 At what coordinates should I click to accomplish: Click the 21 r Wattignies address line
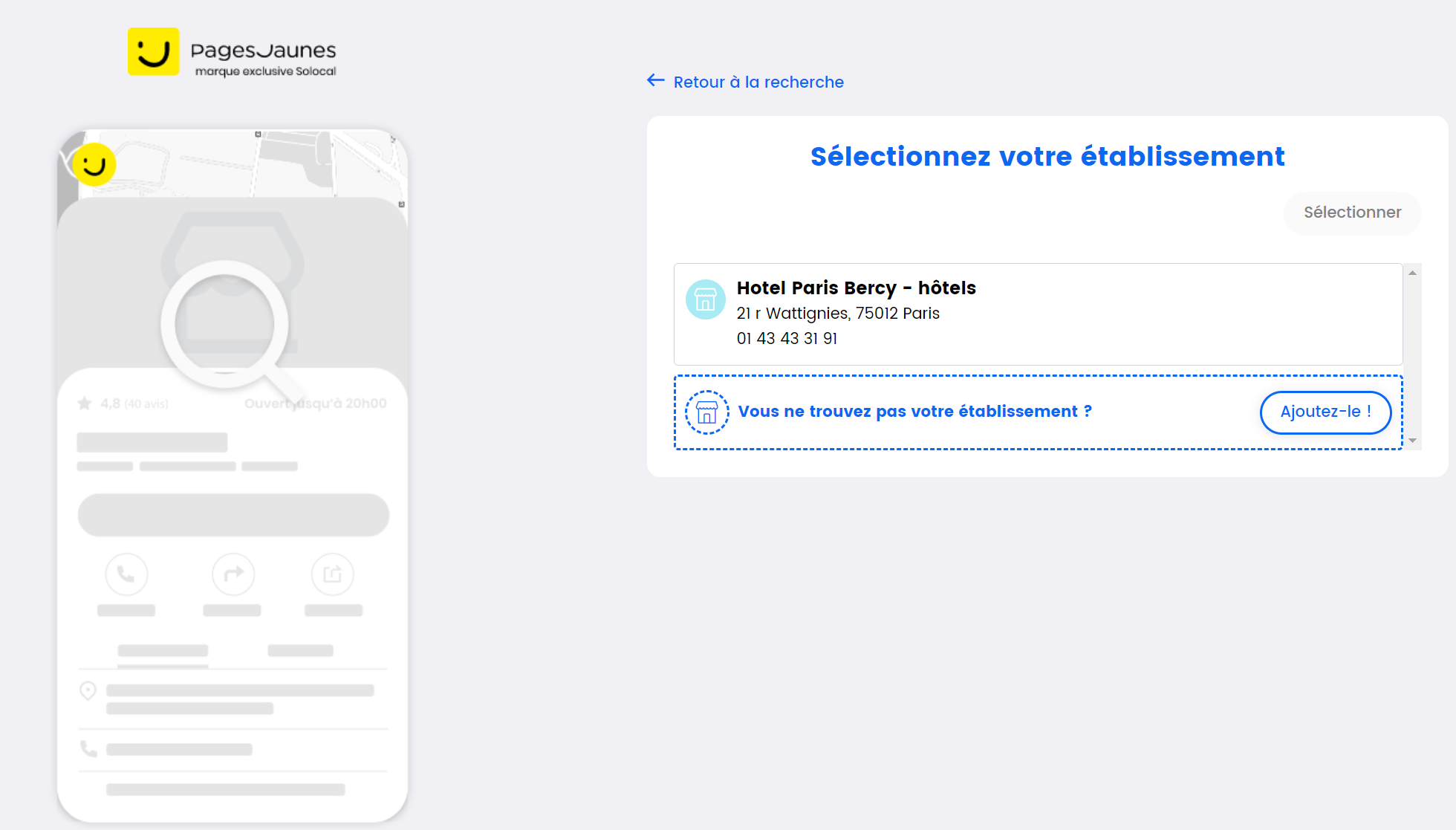838,313
